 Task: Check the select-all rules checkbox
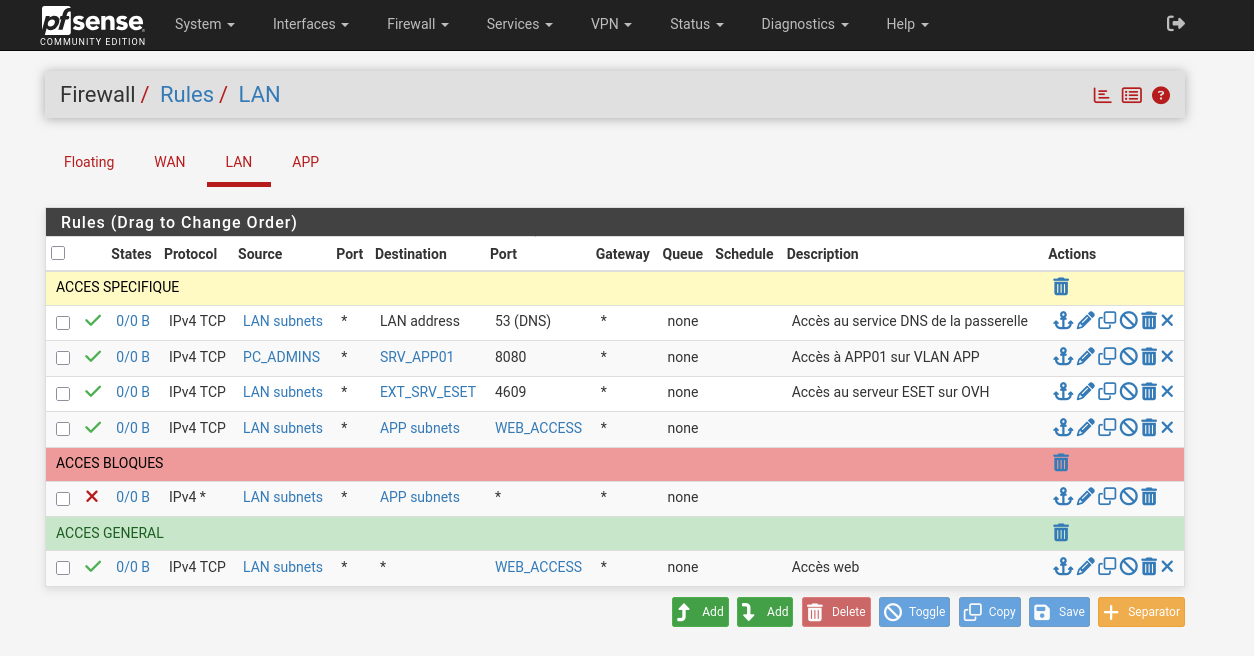(58, 254)
